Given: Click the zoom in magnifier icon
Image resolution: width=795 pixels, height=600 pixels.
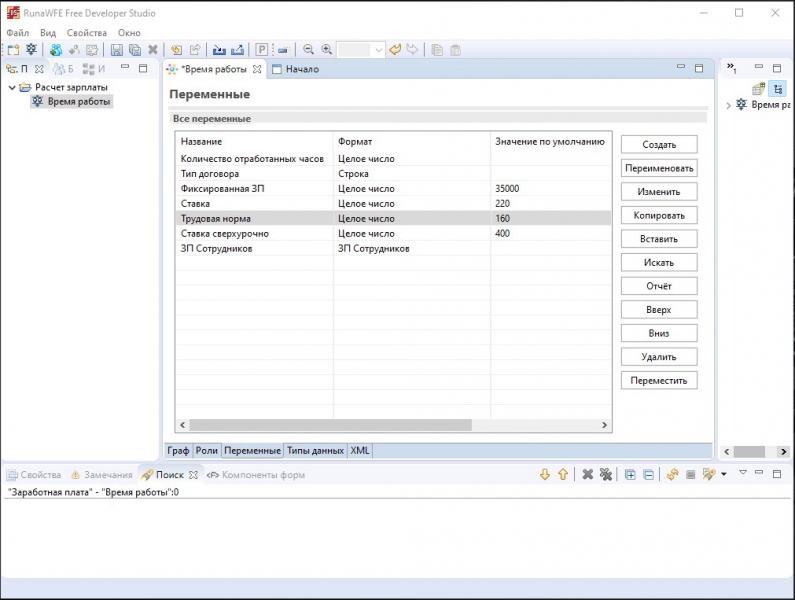Looking at the screenshot, I should point(326,49).
